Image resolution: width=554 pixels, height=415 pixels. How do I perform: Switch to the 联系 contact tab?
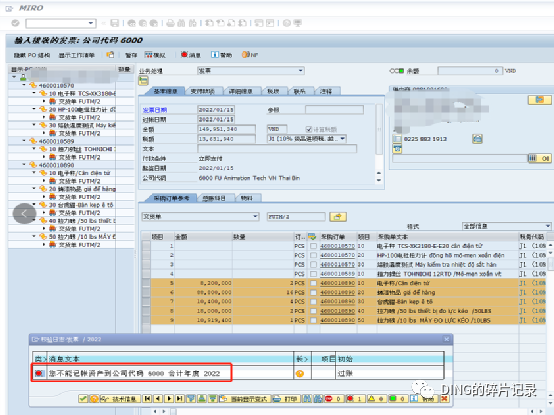click(300, 91)
